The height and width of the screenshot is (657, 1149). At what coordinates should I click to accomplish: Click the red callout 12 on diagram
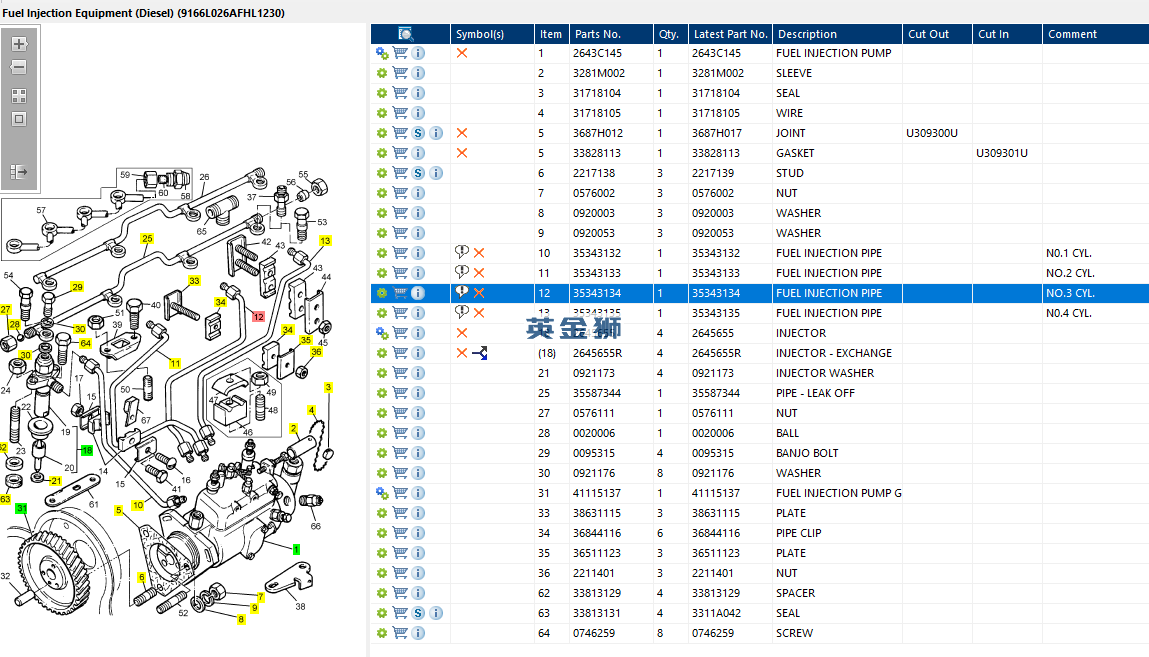pyautogui.click(x=258, y=316)
